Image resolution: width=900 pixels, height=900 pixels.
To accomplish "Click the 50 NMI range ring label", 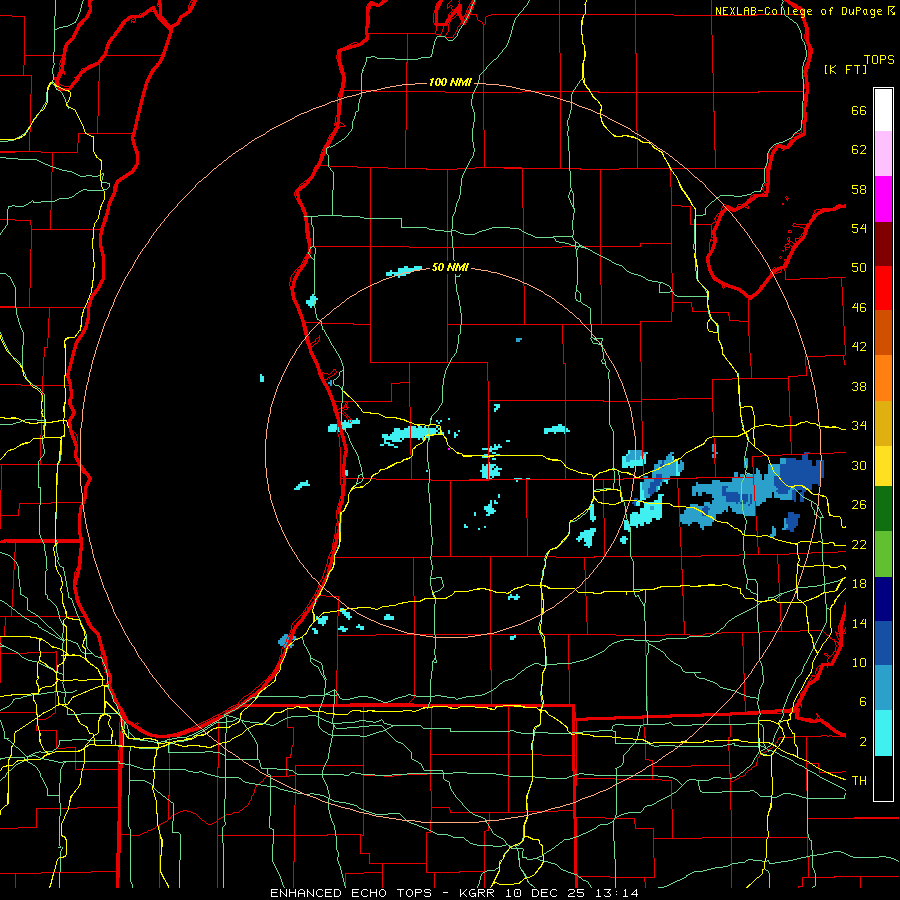I will pyautogui.click(x=450, y=267).
